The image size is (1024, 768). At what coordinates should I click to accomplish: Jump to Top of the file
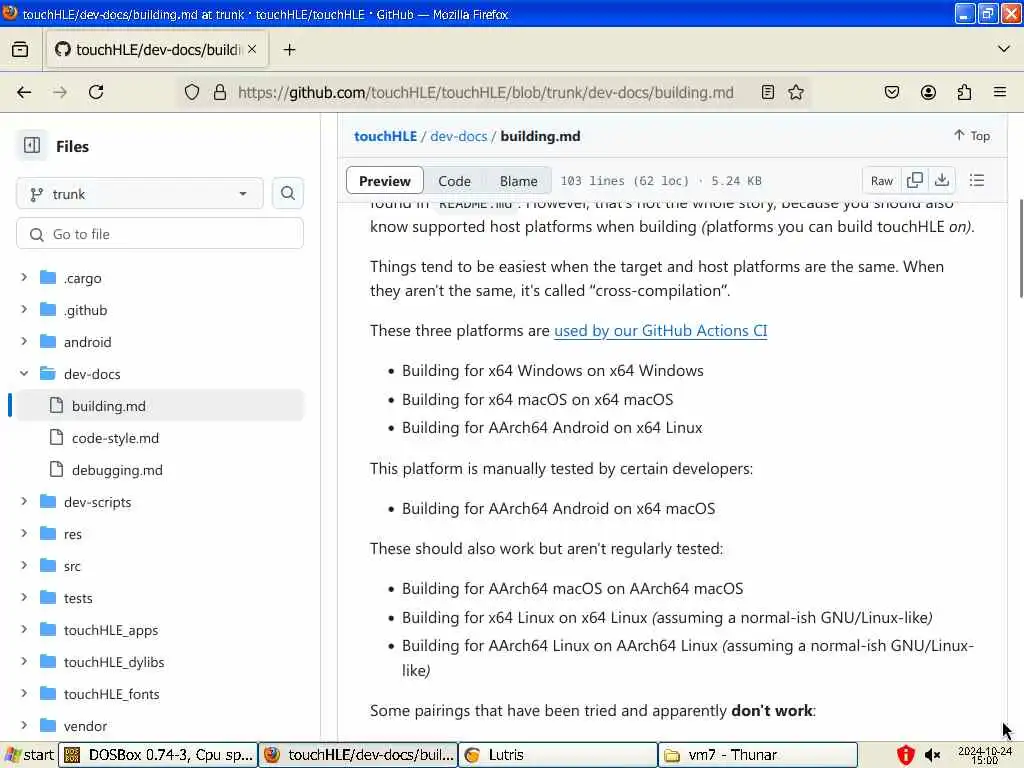(x=972, y=136)
